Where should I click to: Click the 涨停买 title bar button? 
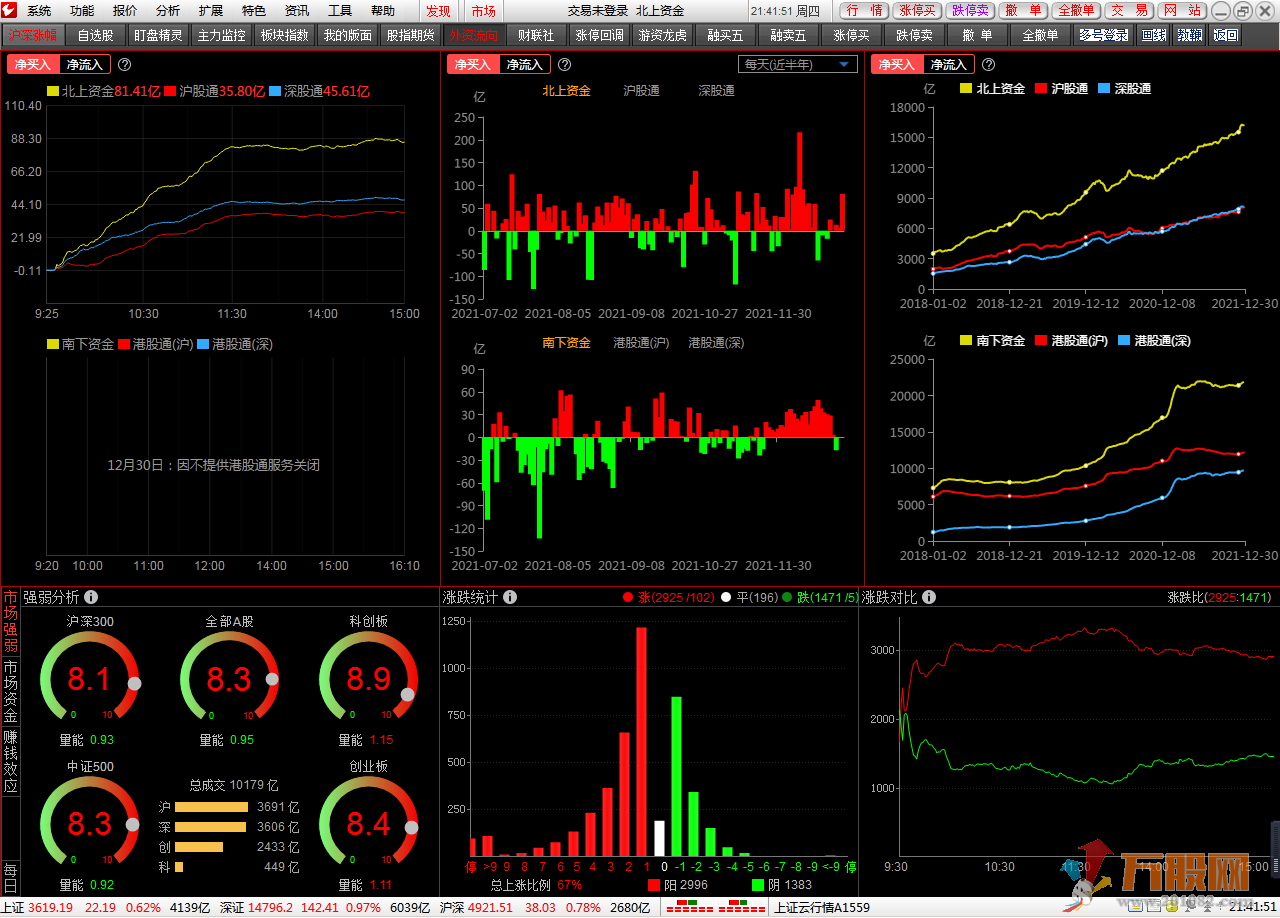pyautogui.click(x=918, y=10)
